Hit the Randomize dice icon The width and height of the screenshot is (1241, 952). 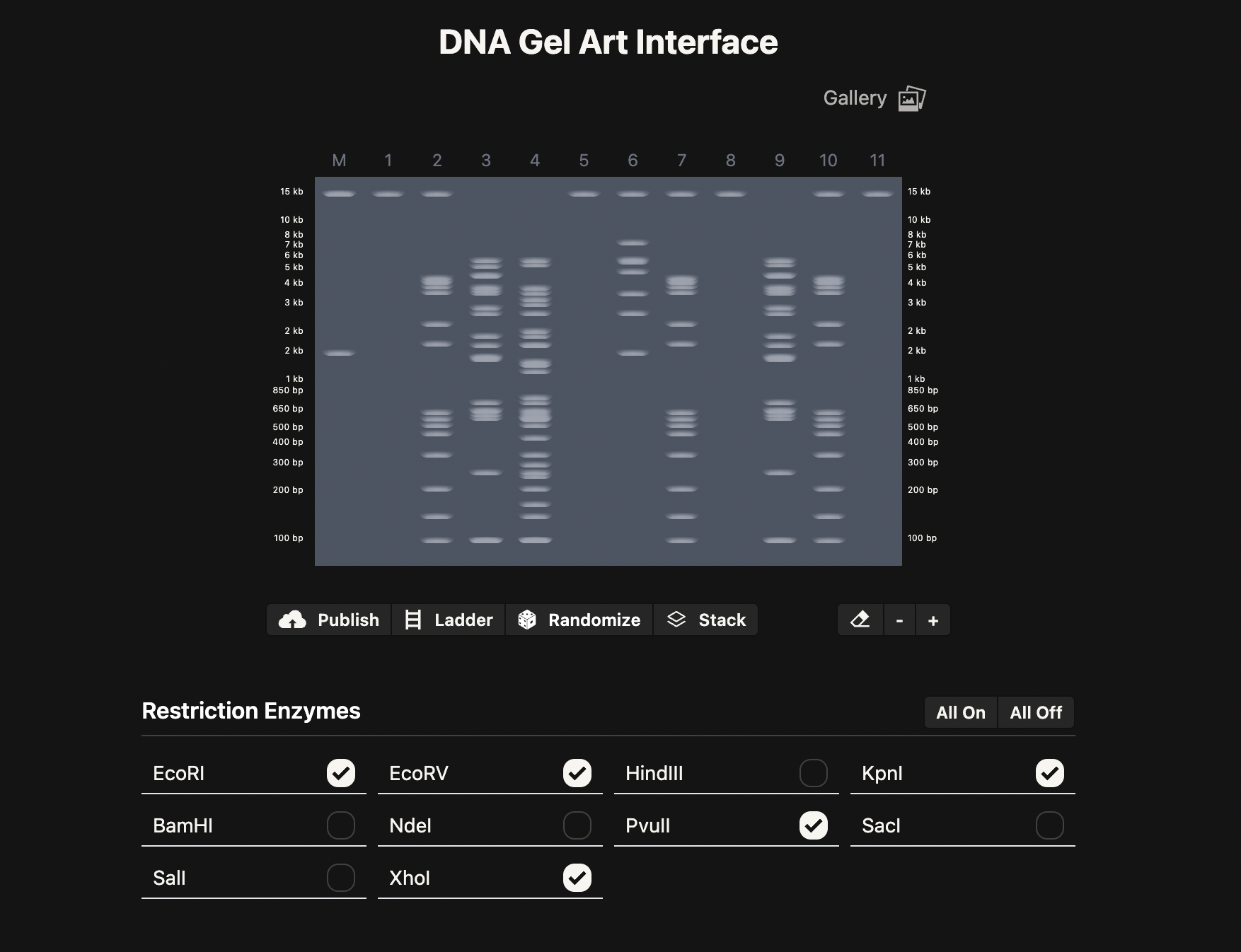tap(527, 620)
